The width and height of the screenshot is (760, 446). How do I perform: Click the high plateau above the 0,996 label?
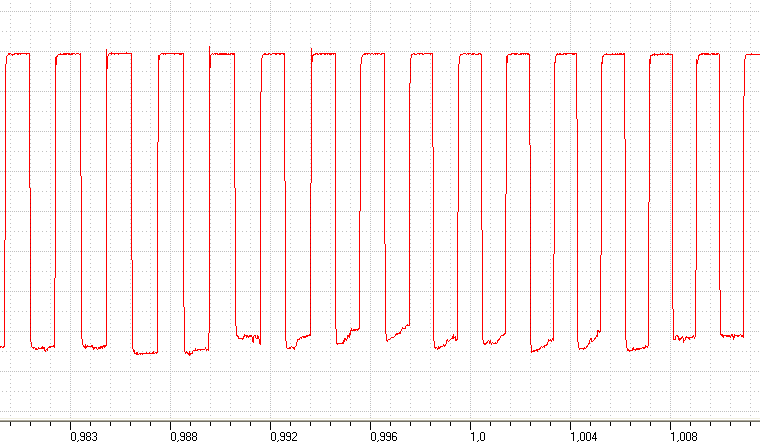pos(373,54)
